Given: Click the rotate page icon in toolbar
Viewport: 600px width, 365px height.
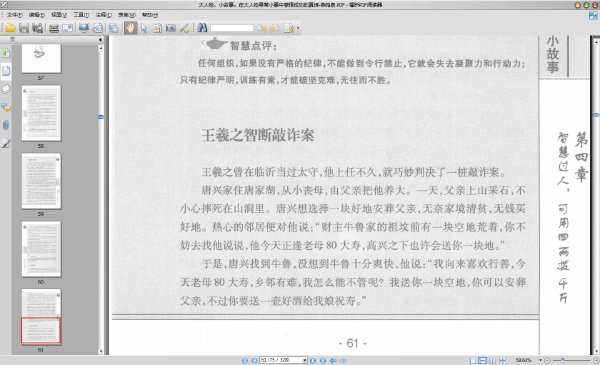Looking at the screenshot, I should (x=98, y=28).
